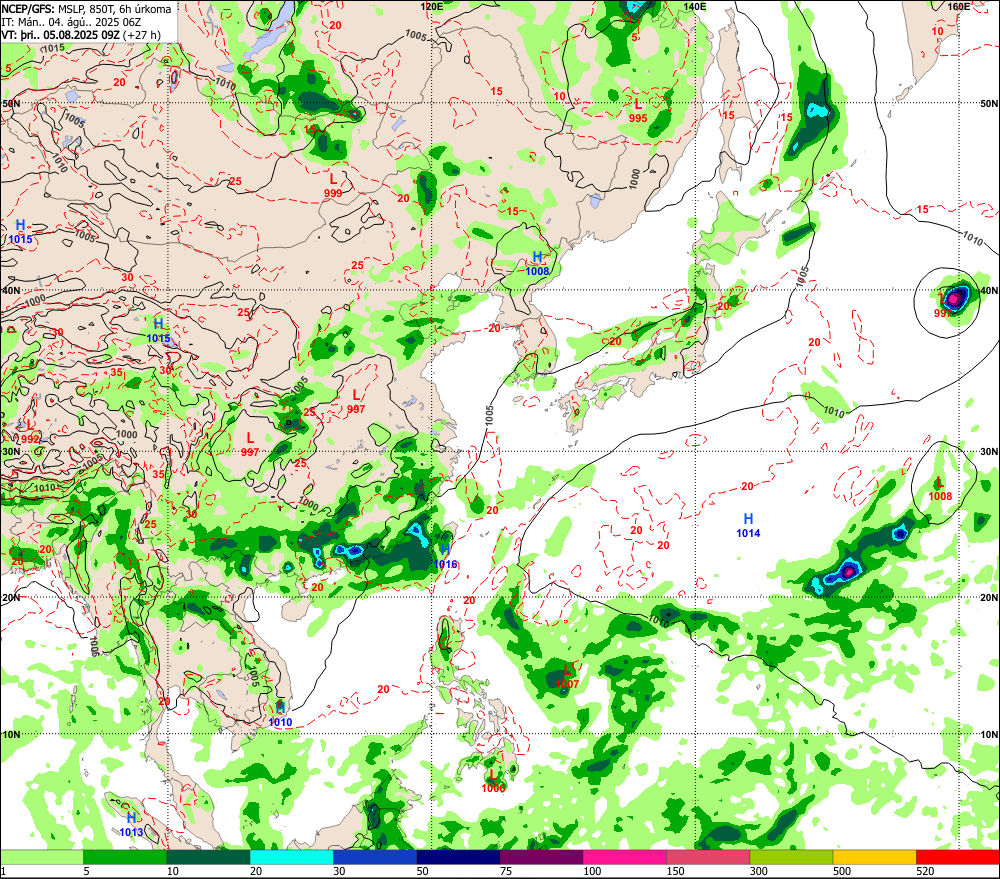Pick the purple 75–100 legend swatch
The height and width of the screenshot is (879, 1000).
pyautogui.click(x=541, y=857)
